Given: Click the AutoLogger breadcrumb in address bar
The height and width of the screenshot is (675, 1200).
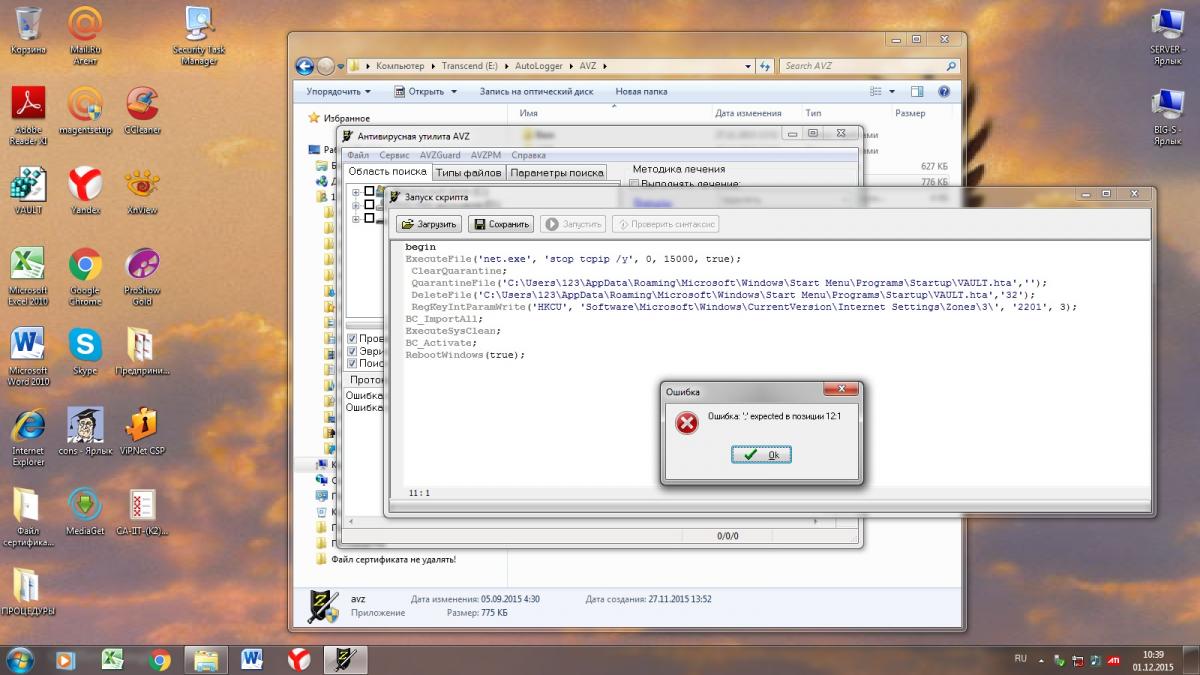Looking at the screenshot, I should pyautogui.click(x=539, y=66).
